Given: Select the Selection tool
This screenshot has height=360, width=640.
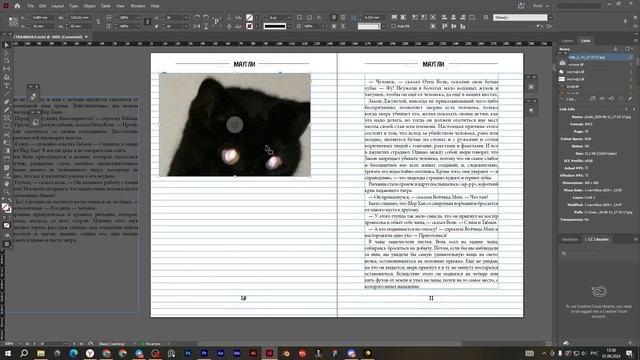Looking at the screenshot, I should [x=7, y=45].
